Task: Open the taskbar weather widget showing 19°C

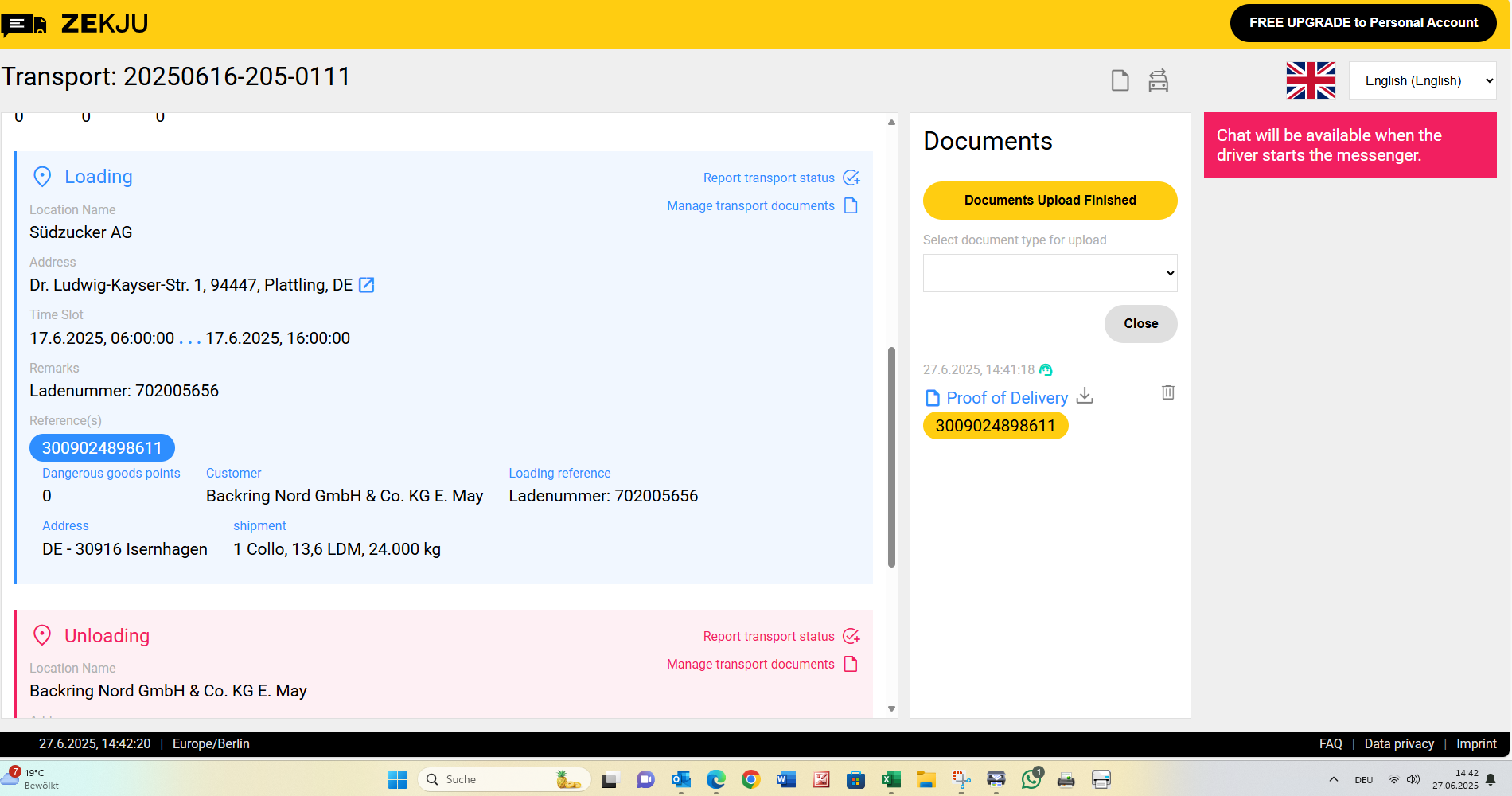Action: click(x=32, y=778)
